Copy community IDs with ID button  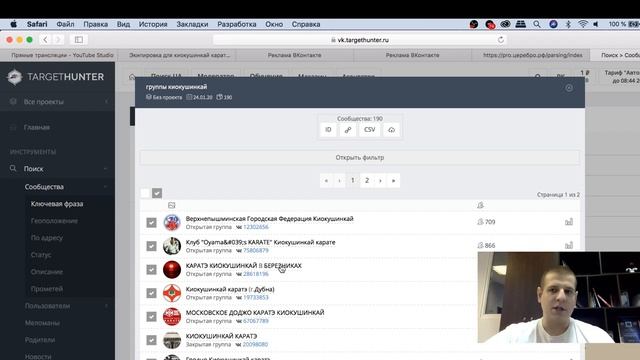click(x=328, y=130)
